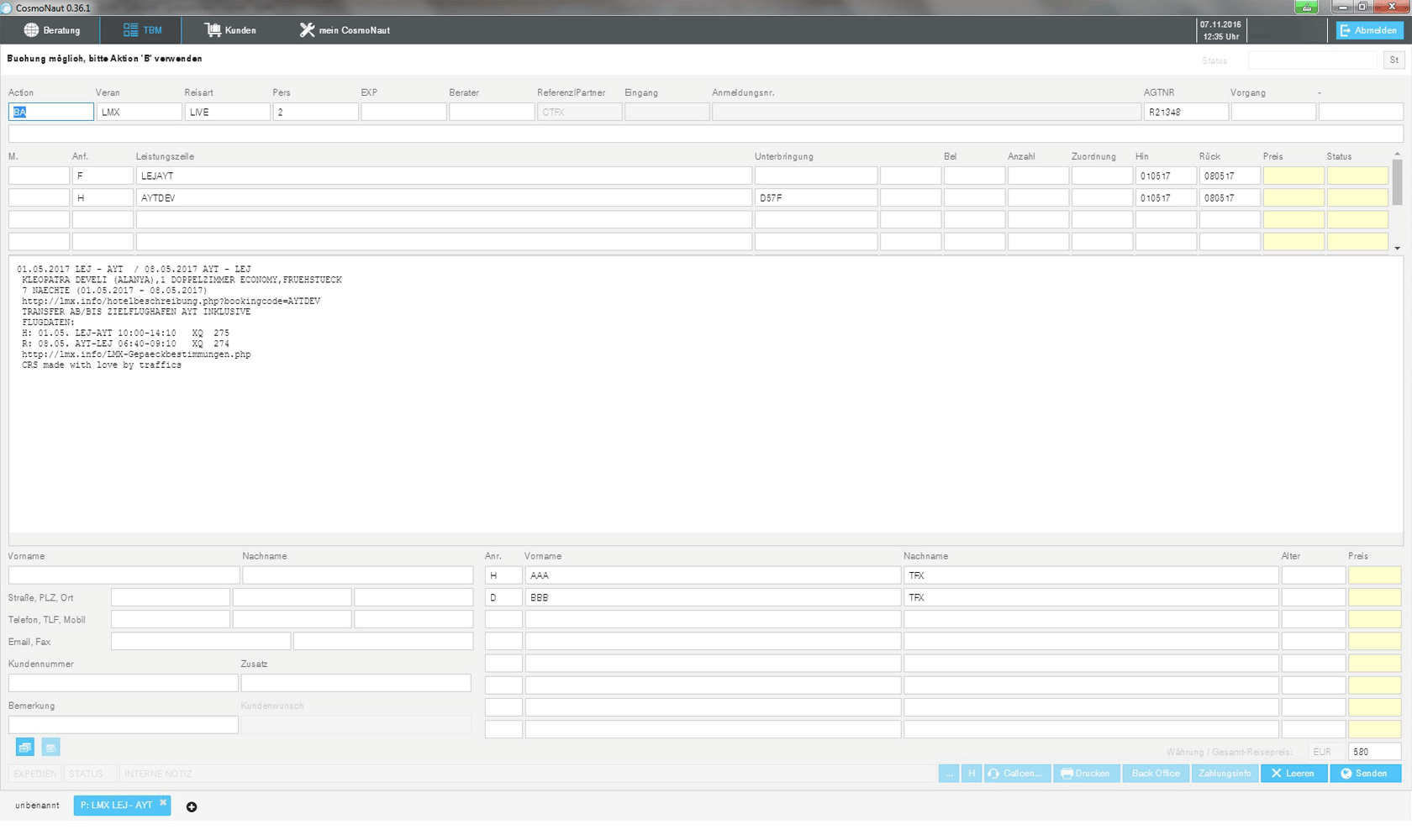Click the blue cards icon below Bemerkung

coord(25,748)
